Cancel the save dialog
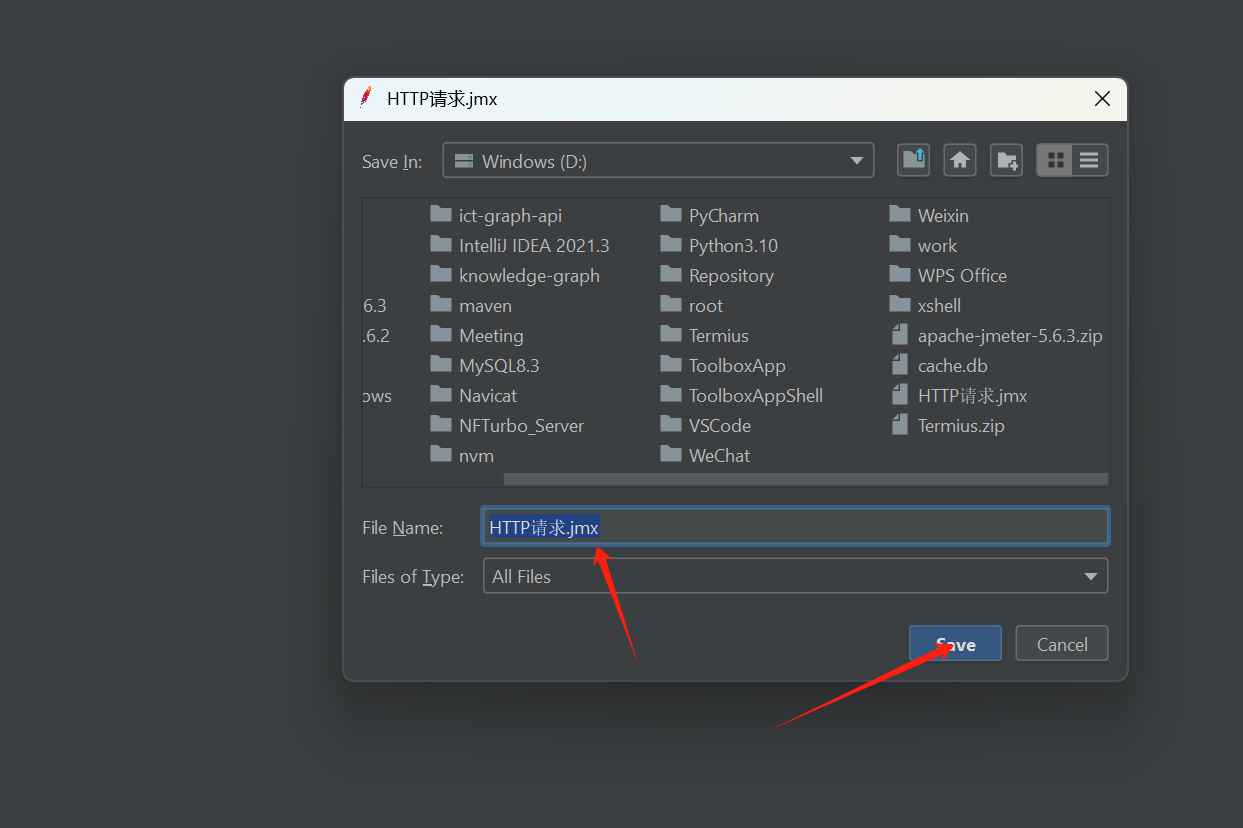This screenshot has width=1243, height=828. [x=1062, y=644]
